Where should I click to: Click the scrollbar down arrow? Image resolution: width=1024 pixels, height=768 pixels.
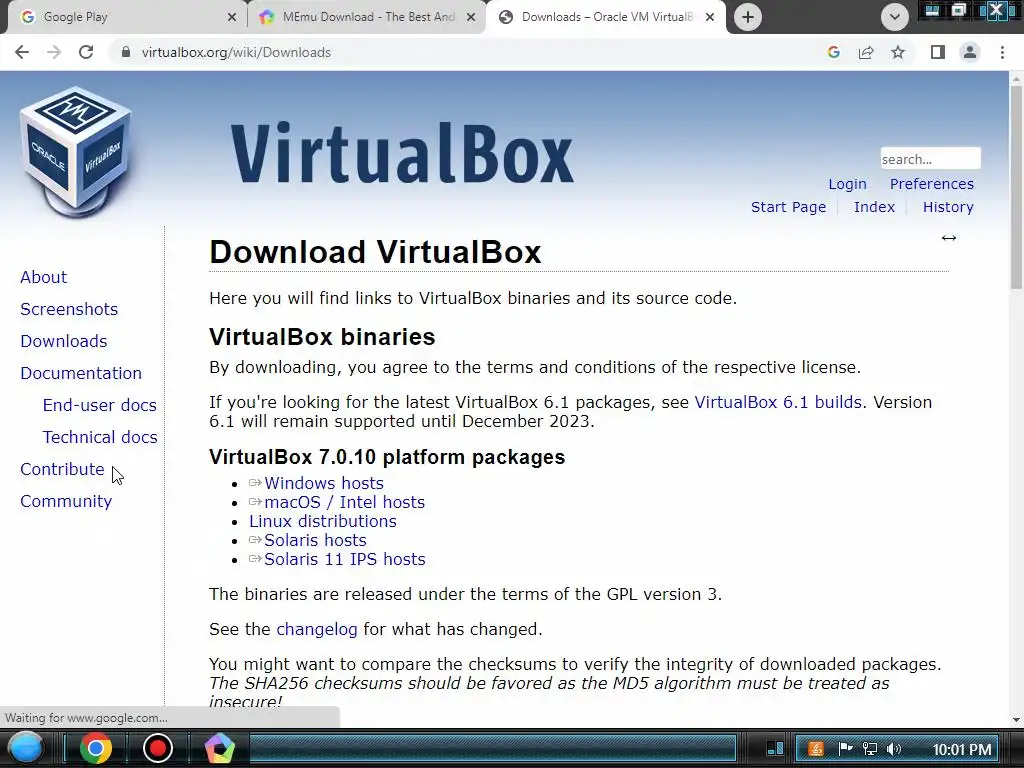pyautogui.click(x=1016, y=720)
